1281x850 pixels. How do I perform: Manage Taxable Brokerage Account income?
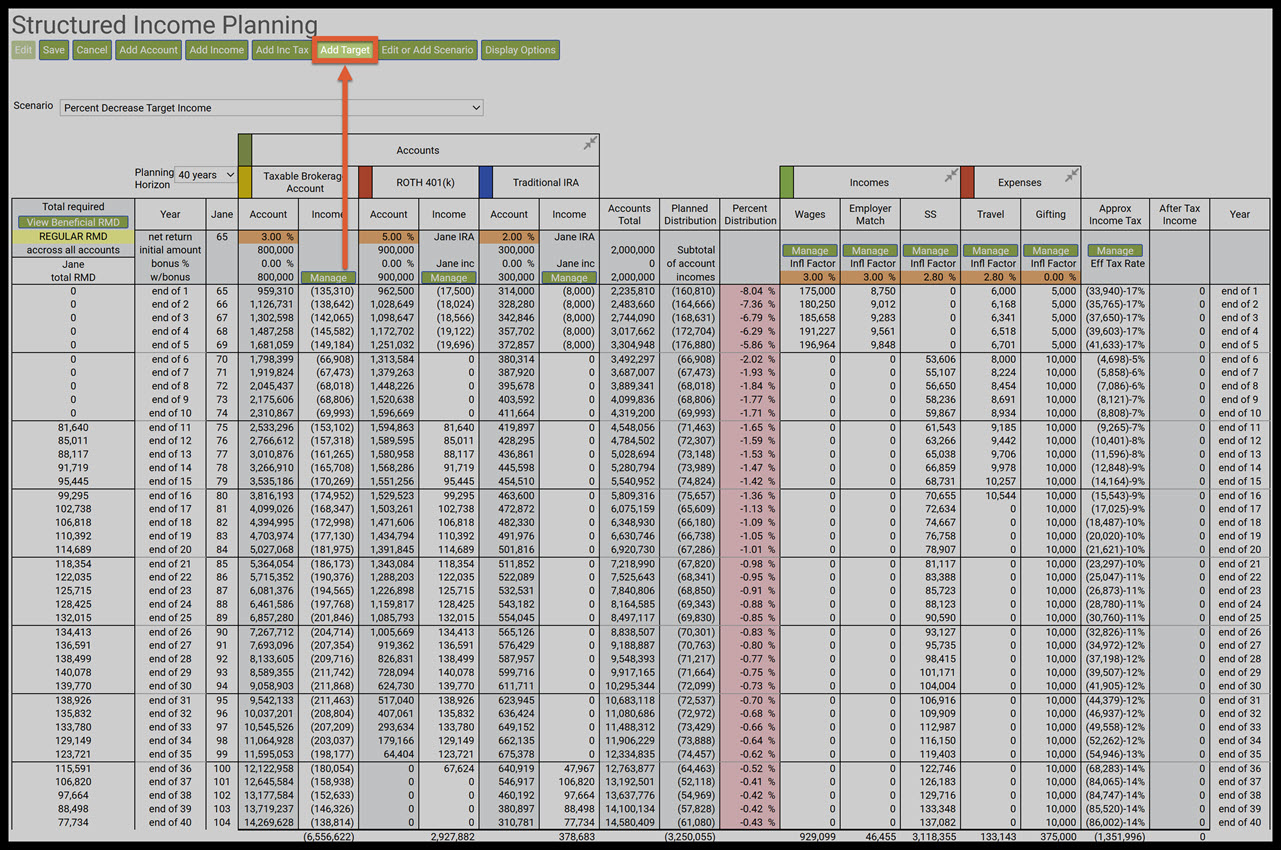[x=328, y=277]
